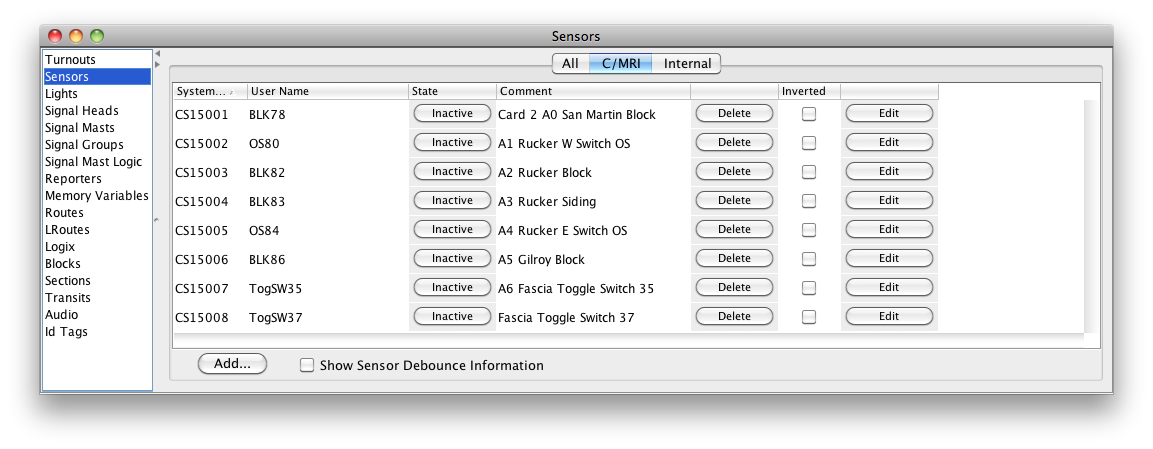Edit sensor BLK86

(x=889, y=259)
